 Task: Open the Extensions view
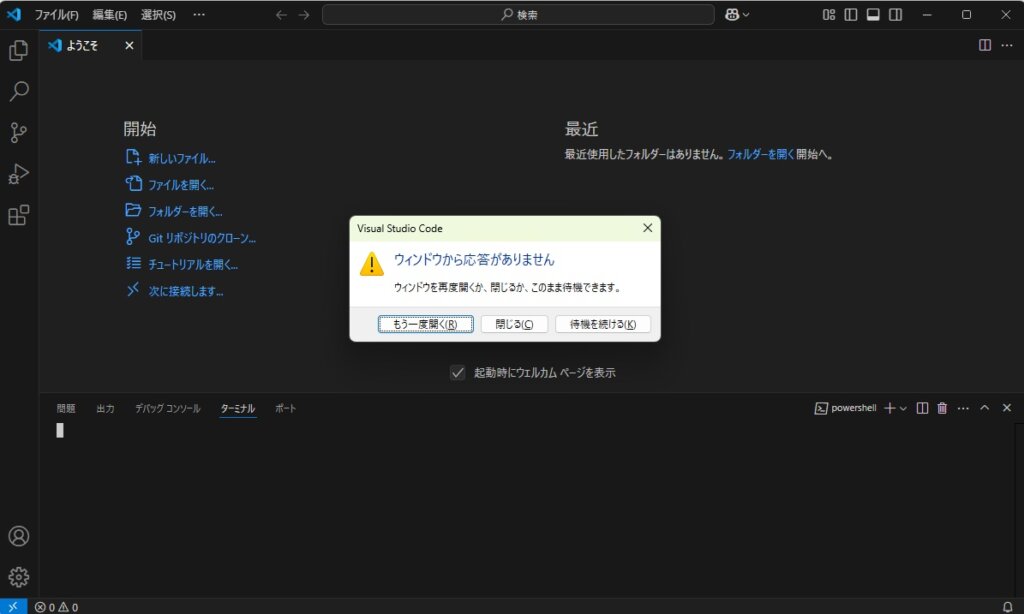tap(18, 215)
